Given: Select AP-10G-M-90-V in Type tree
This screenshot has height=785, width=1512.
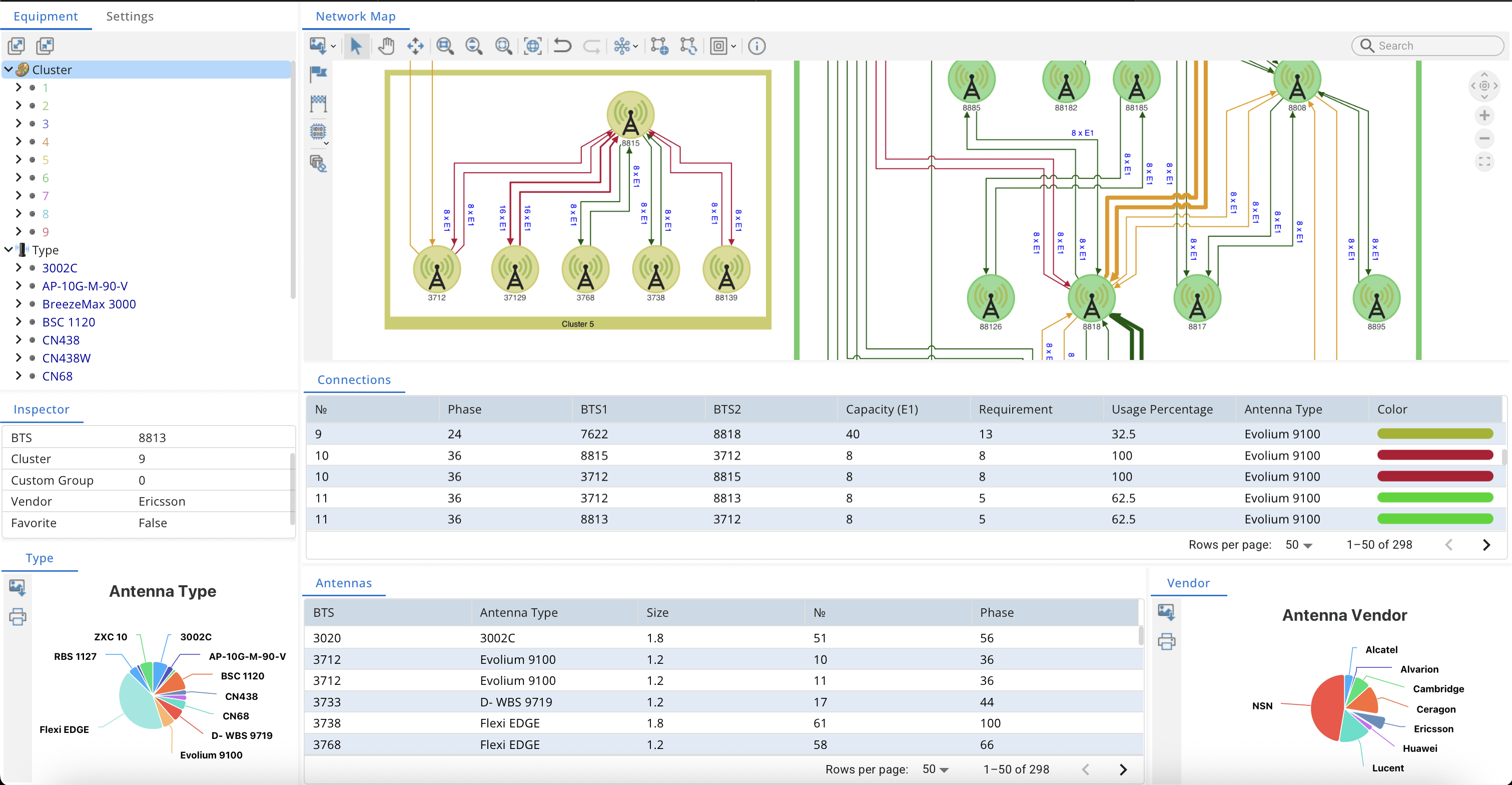Looking at the screenshot, I should coord(85,286).
